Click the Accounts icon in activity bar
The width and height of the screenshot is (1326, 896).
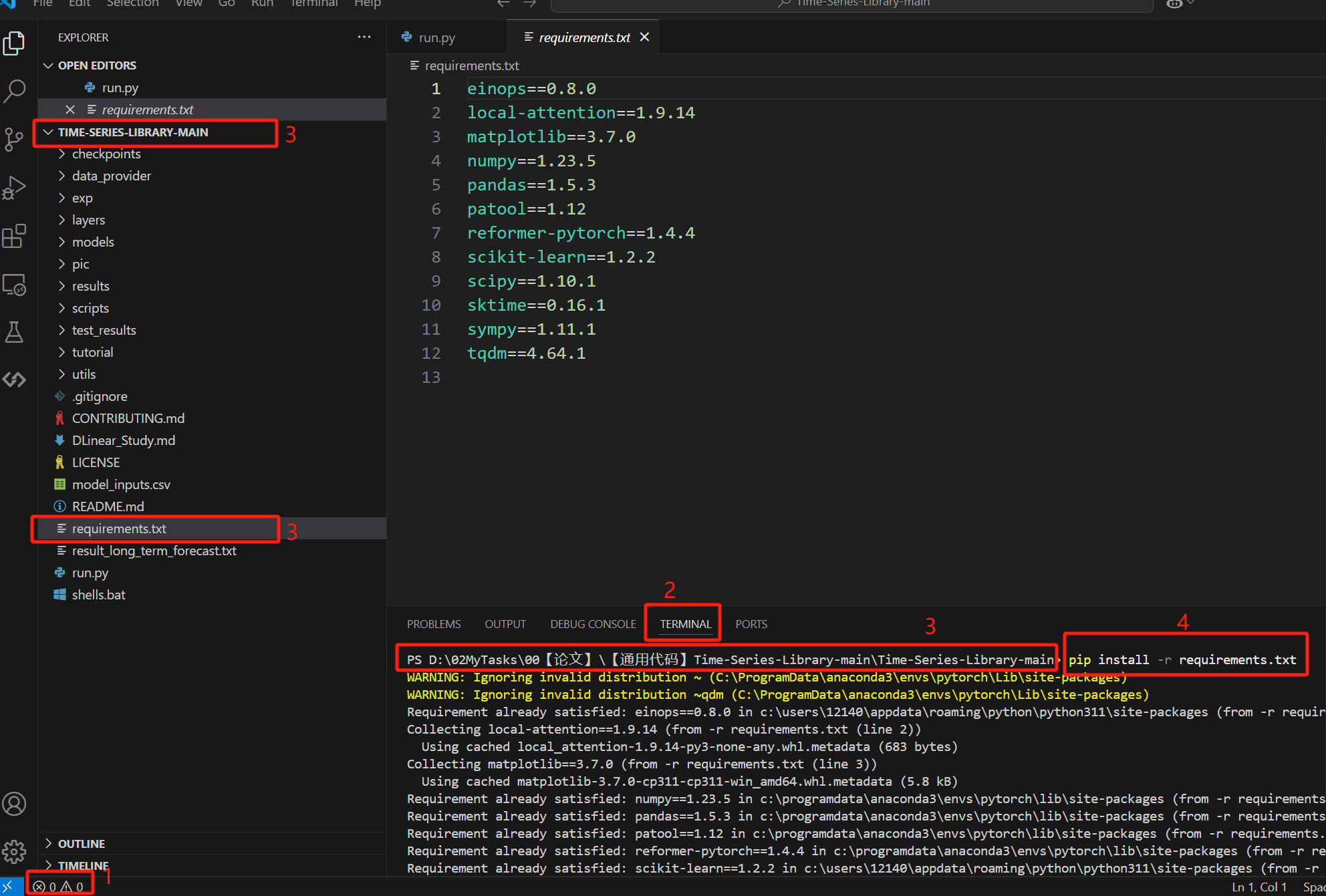15,804
